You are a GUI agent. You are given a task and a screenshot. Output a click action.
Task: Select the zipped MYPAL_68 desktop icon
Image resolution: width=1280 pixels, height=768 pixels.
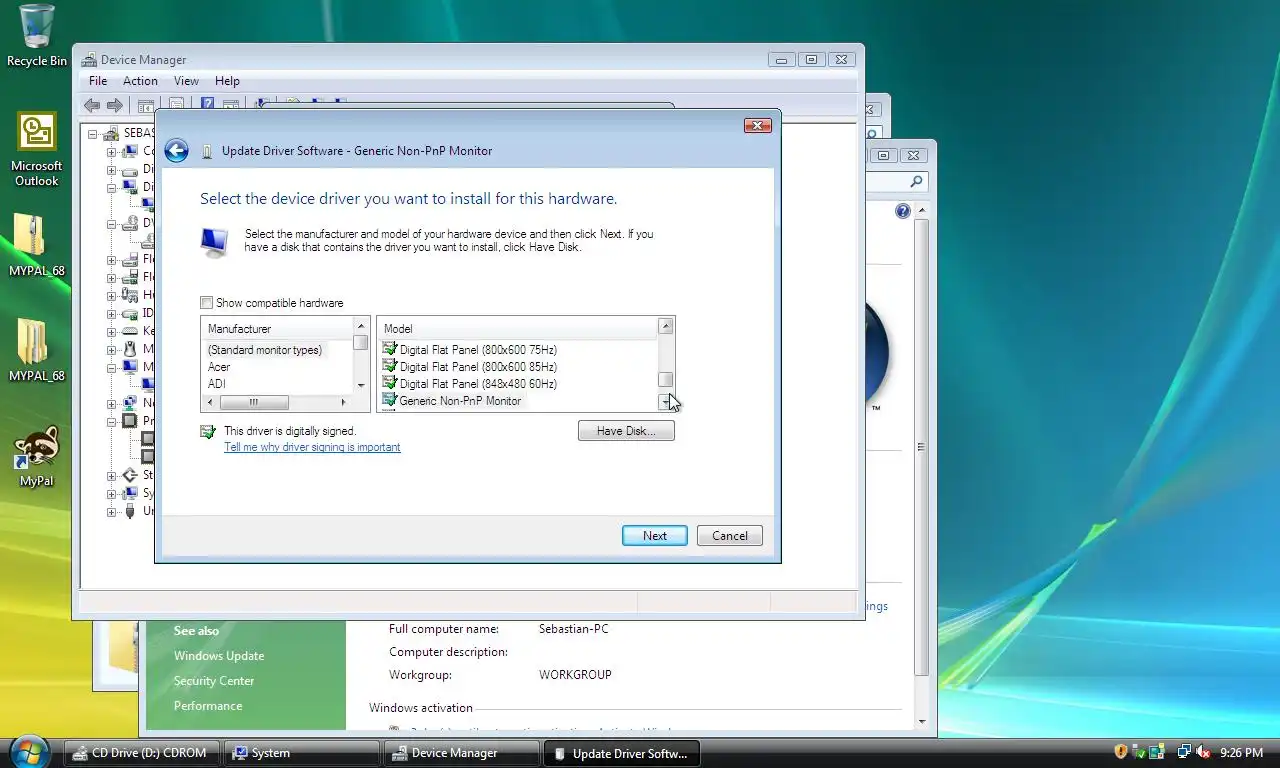[37, 245]
